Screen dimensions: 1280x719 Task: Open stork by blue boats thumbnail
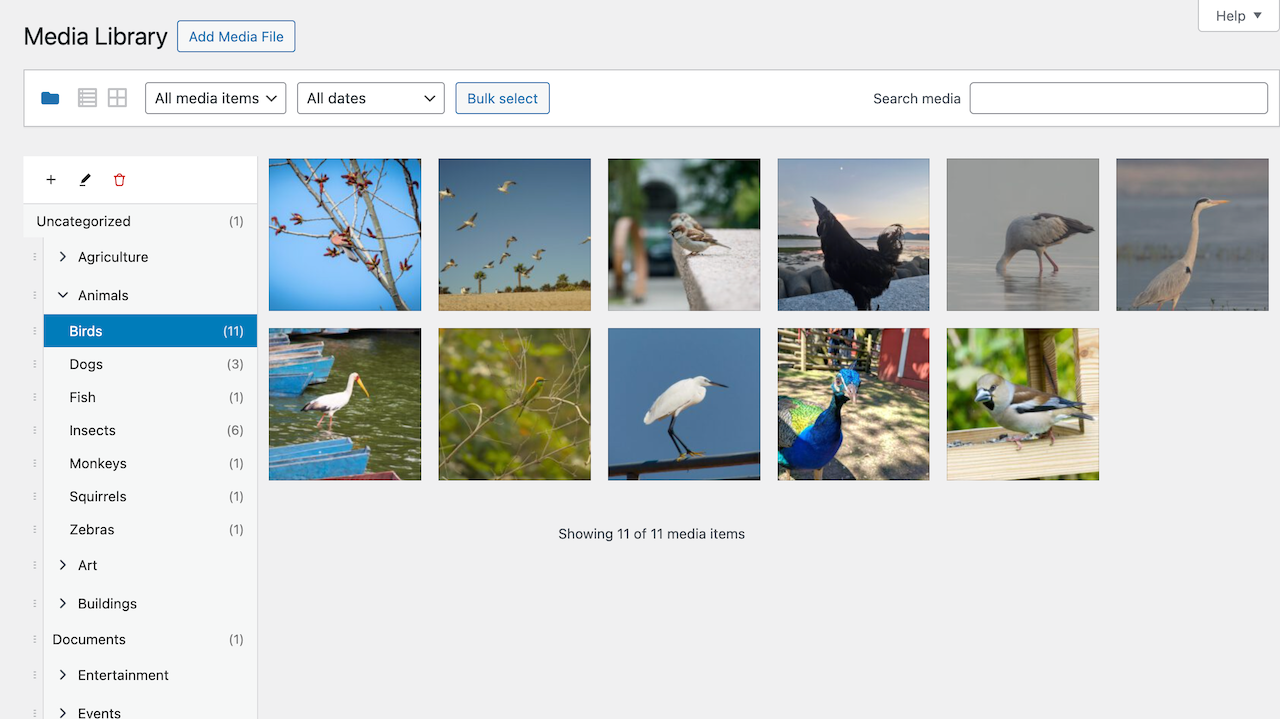pos(345,404)
